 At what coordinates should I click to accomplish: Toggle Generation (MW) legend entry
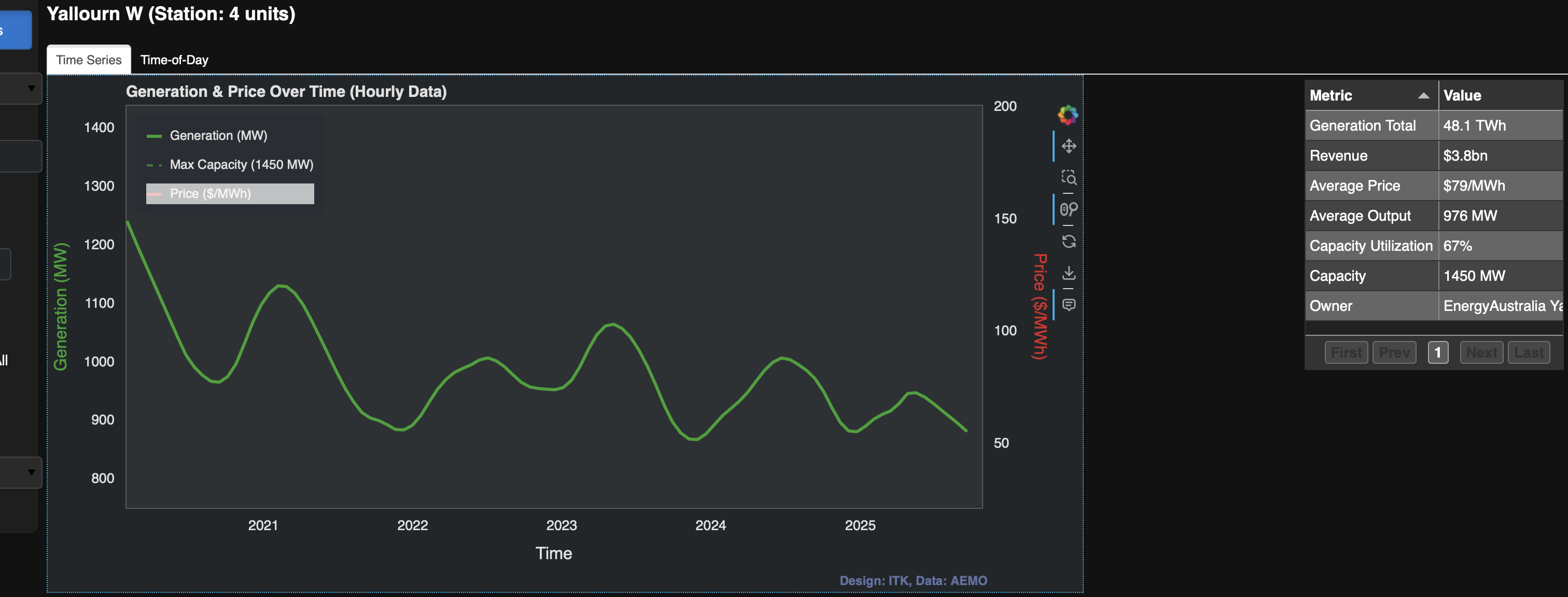pyautogui.click(x=218, y=136)
